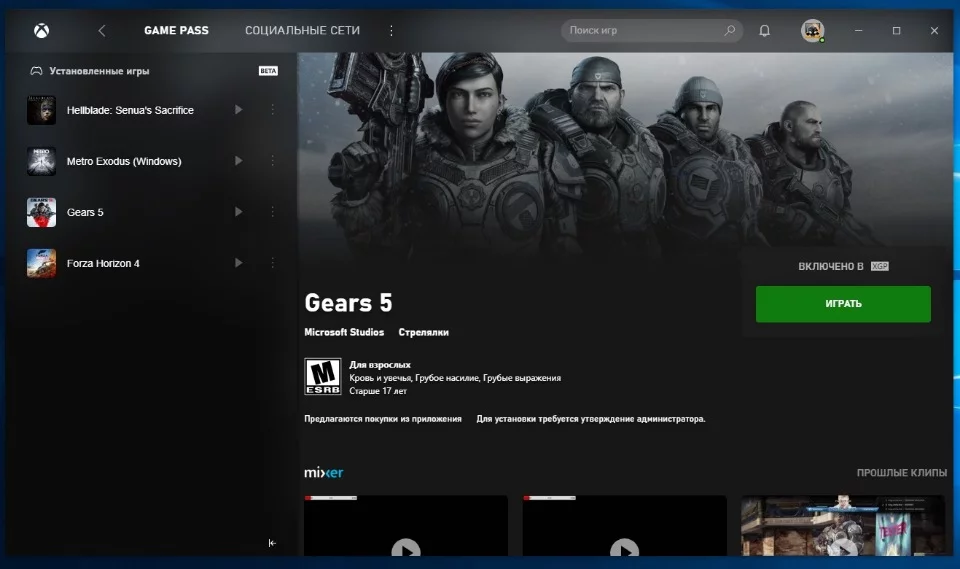
Task: Open options menu for Gears 5 row
Action: point(272,212)
